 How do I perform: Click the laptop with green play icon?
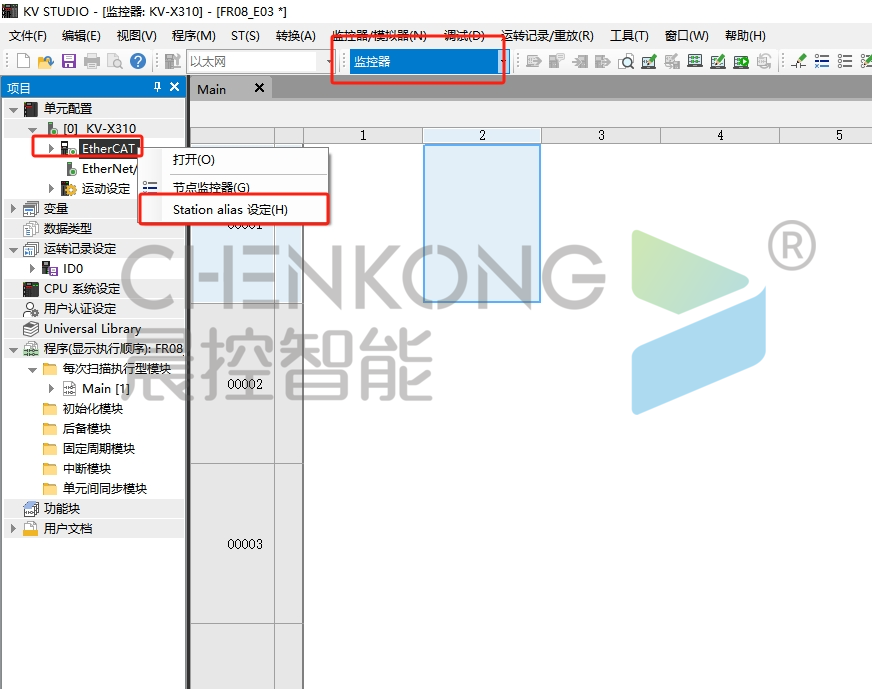(x=741, y=61)
